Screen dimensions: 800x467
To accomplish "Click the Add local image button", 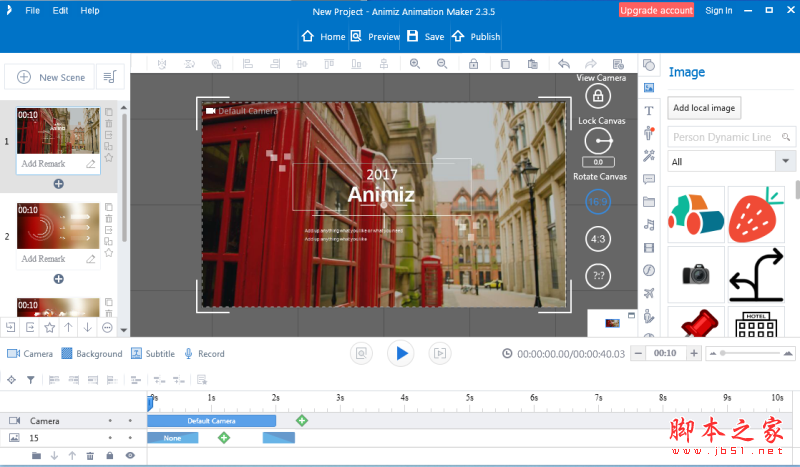I will 704,108.
